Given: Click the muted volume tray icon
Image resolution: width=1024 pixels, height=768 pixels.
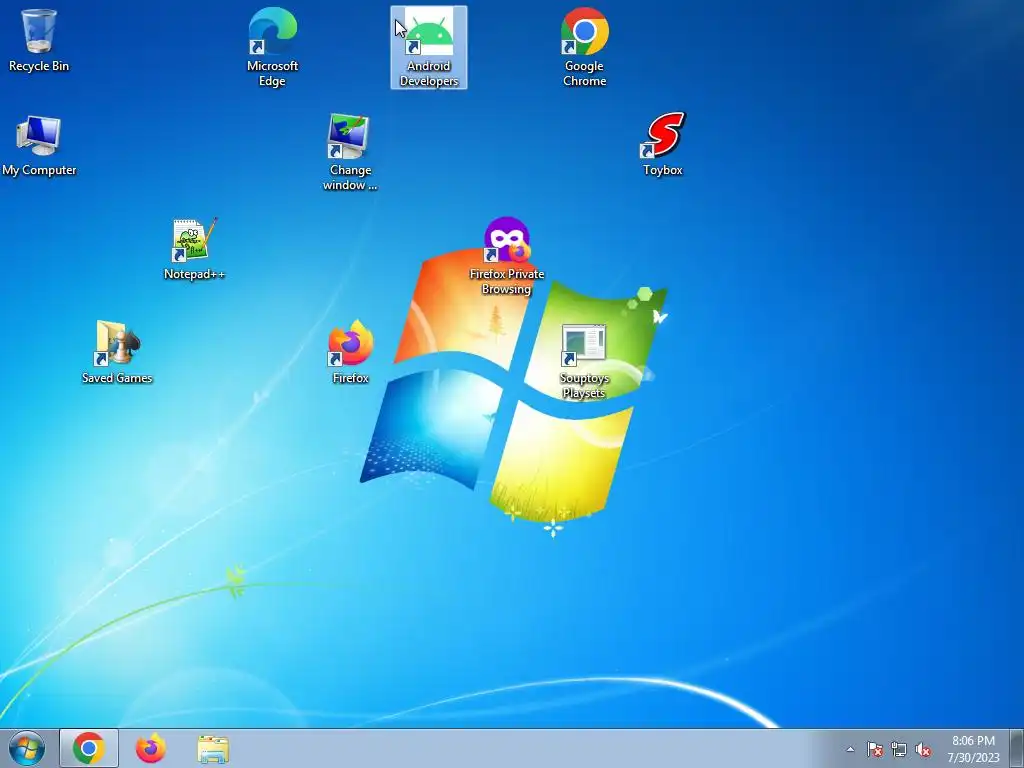Looking at the screenshot, I should (923, 749).
